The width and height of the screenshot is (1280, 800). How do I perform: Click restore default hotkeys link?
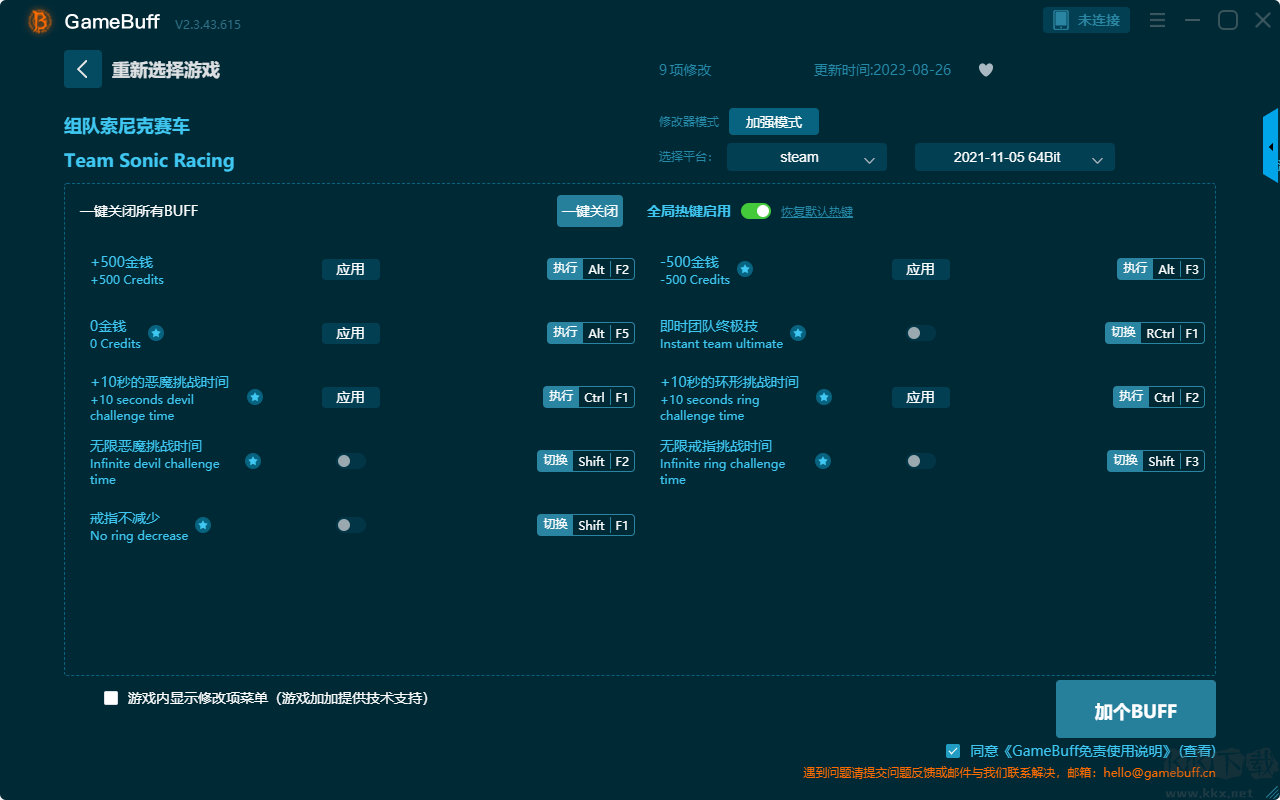[817, 212]
